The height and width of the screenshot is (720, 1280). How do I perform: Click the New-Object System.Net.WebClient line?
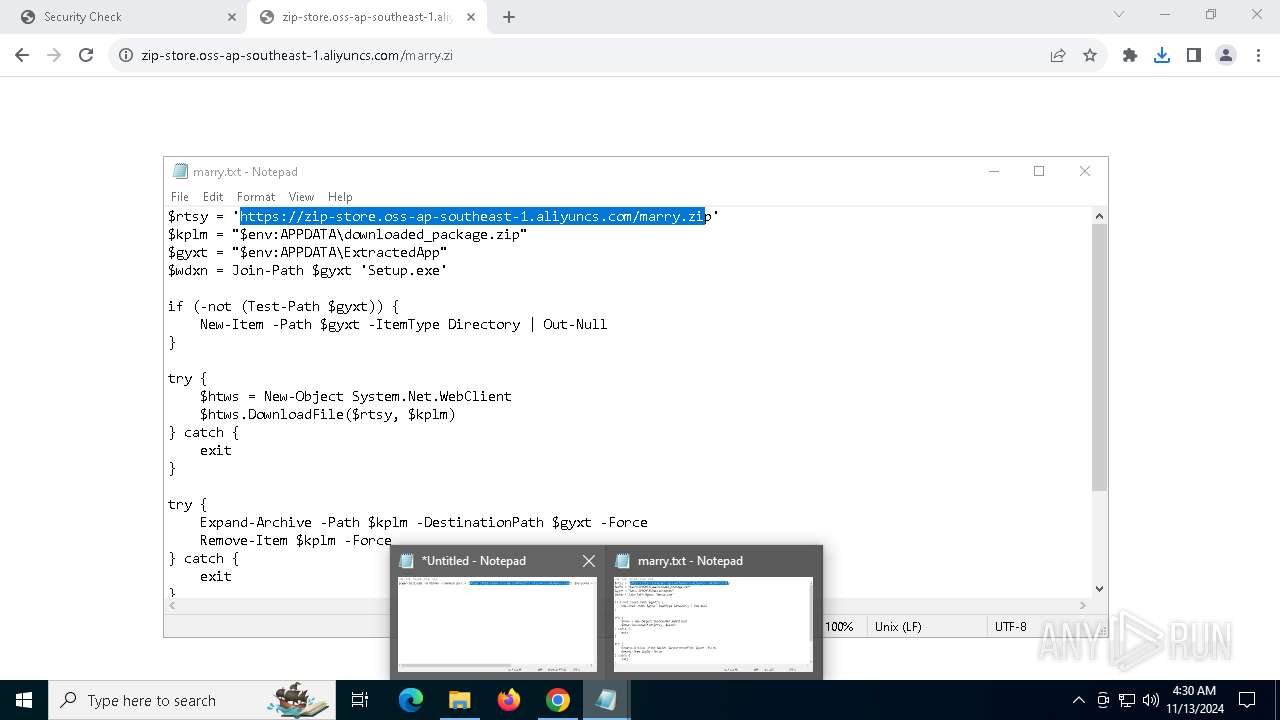(x=355, y=396)
